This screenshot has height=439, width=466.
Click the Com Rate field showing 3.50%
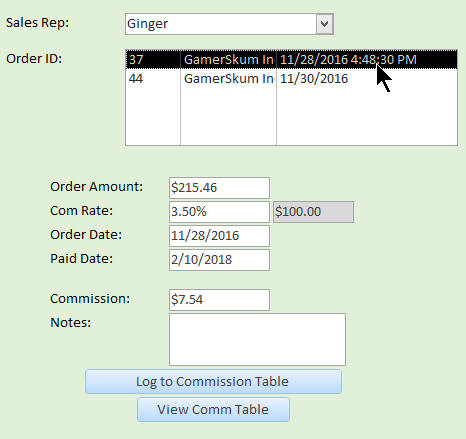click(x=219, y=212)
